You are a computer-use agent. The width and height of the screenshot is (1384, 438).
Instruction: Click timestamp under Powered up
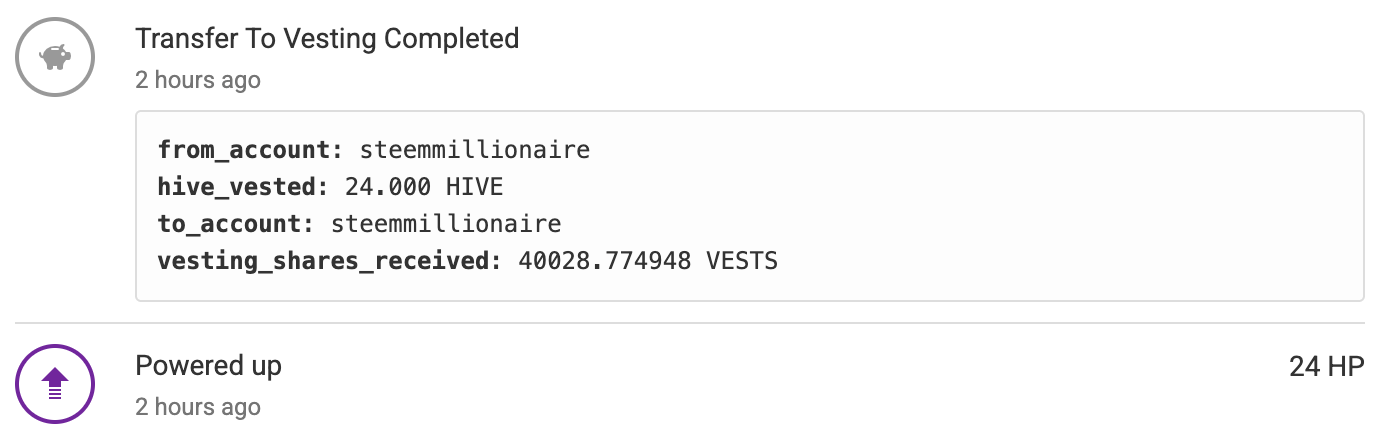pyautogui.click(x=198, y=407)
